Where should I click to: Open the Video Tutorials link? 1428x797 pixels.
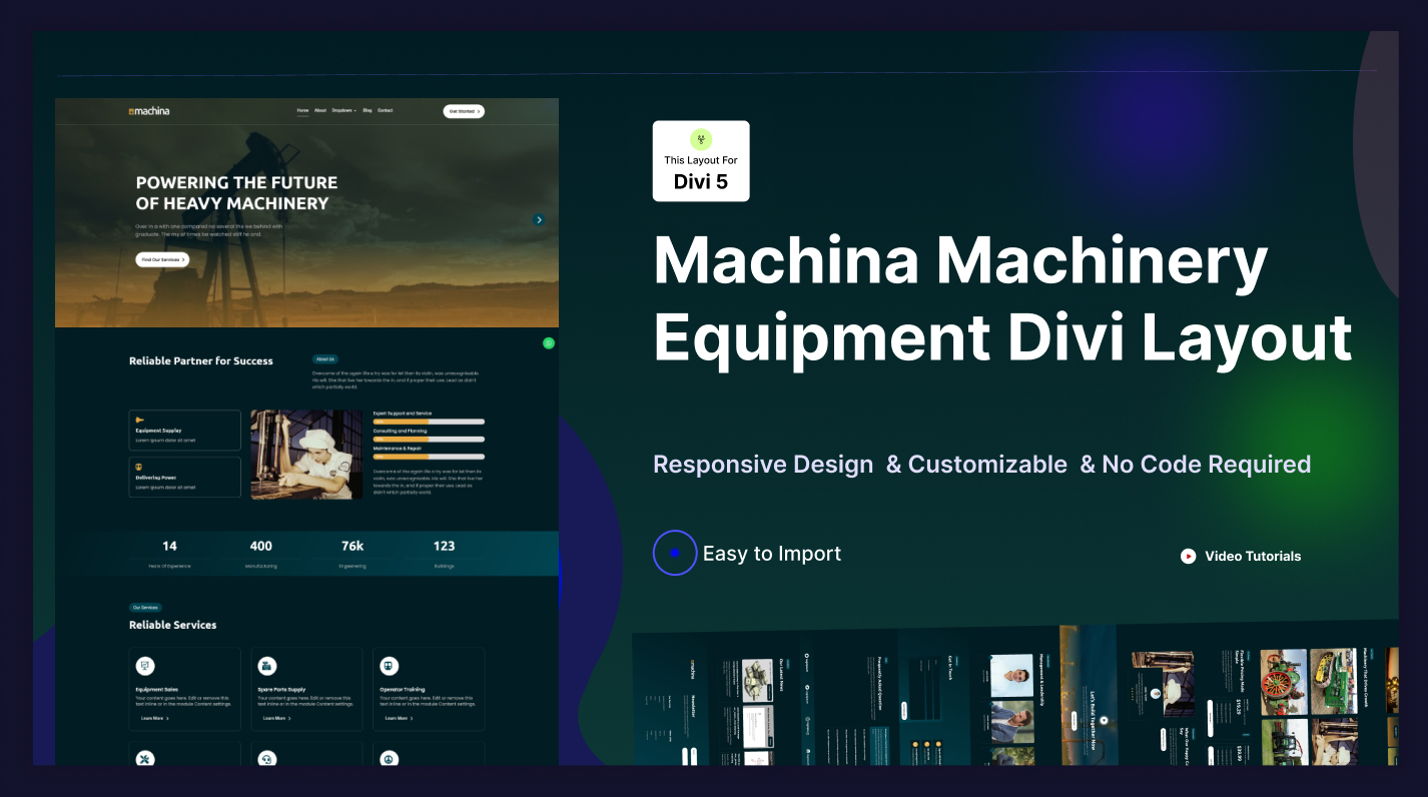click(1253, 556)
